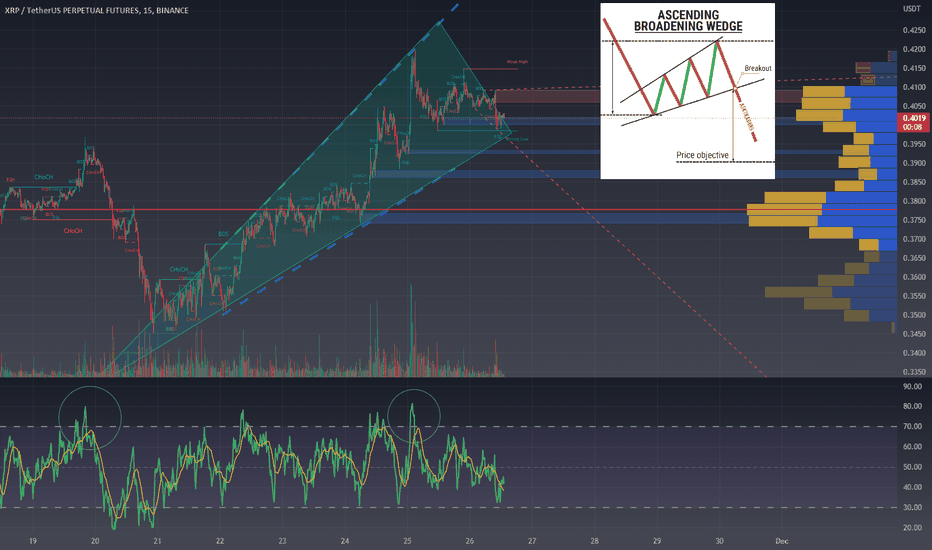Viewport: 932px width, 550px height.
Task: Click date 20 on the time axis
Action: pos(95,541)
